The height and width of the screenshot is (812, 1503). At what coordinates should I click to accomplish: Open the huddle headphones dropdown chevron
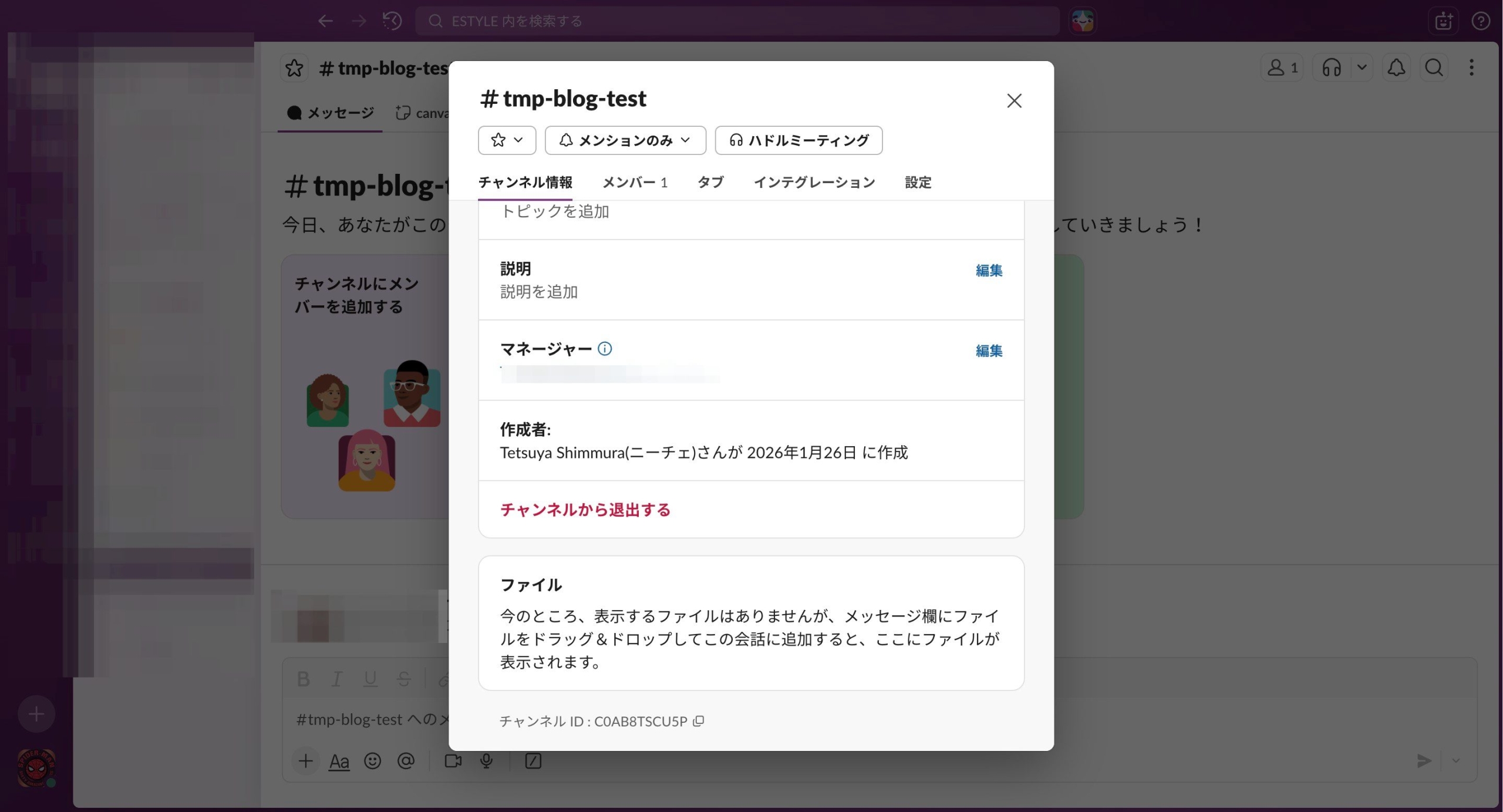[1362, 68]
